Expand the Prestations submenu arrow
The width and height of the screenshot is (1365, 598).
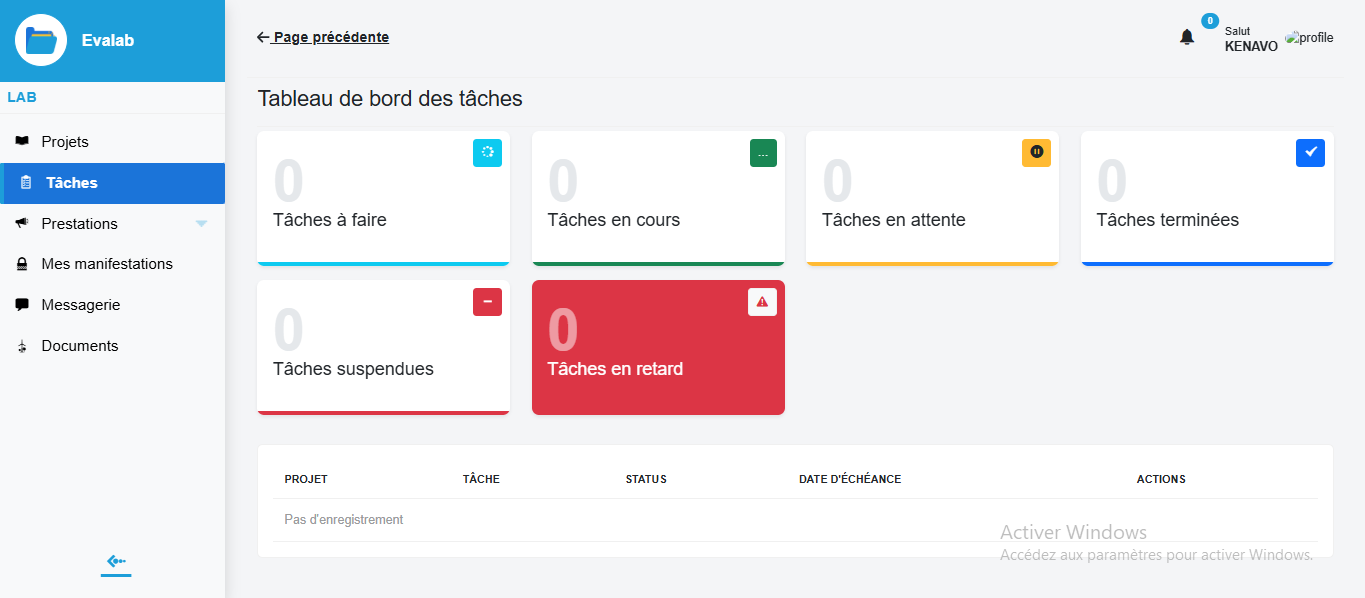pyautogui.click(x=201, y=224)
